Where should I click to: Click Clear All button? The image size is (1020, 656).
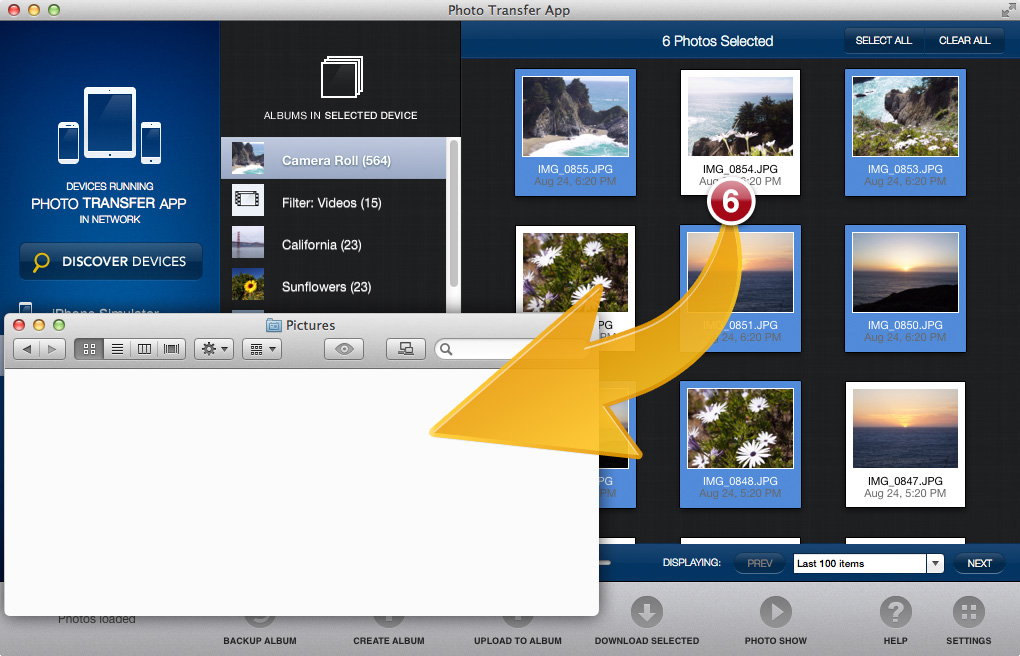(964, 40)
